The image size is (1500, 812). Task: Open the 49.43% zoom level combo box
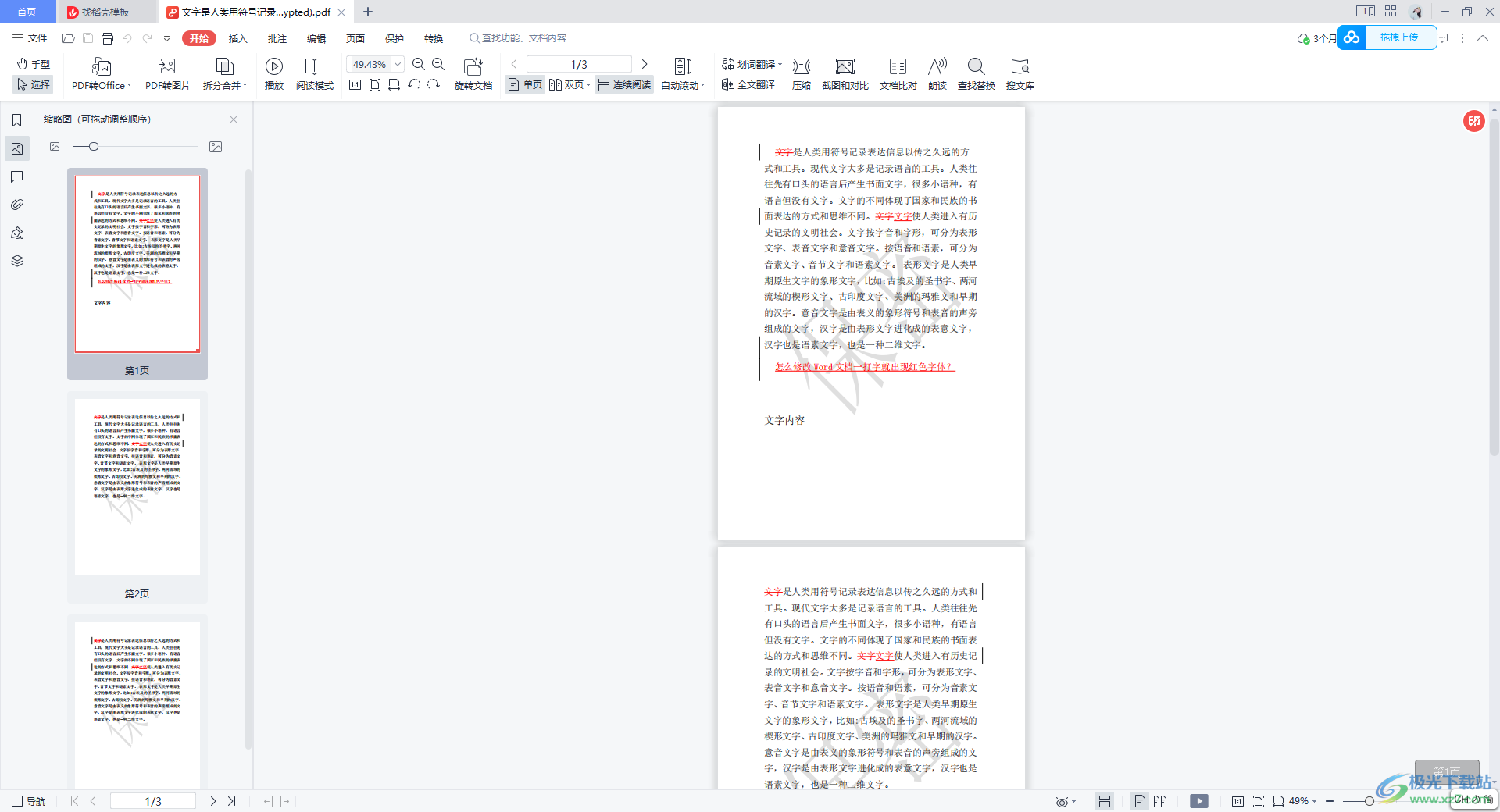click(x=376, y=64)
